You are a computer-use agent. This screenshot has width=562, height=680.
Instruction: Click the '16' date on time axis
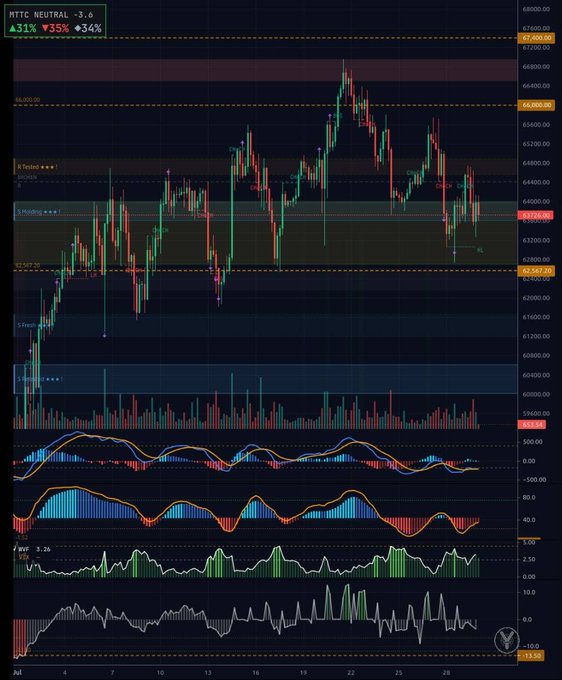(255, 673)
